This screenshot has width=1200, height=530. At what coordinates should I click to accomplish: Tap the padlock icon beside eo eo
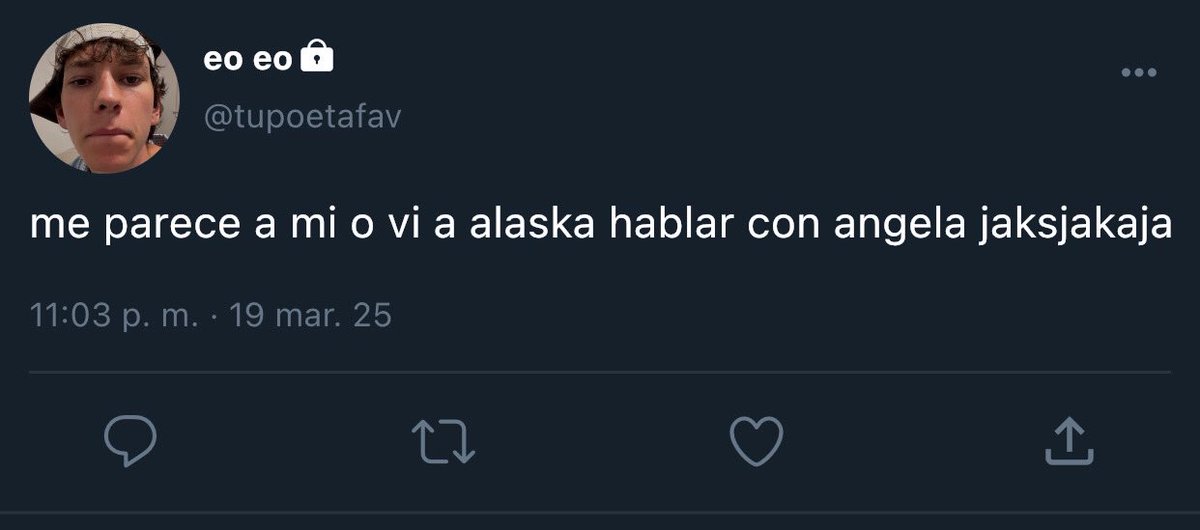316,59
